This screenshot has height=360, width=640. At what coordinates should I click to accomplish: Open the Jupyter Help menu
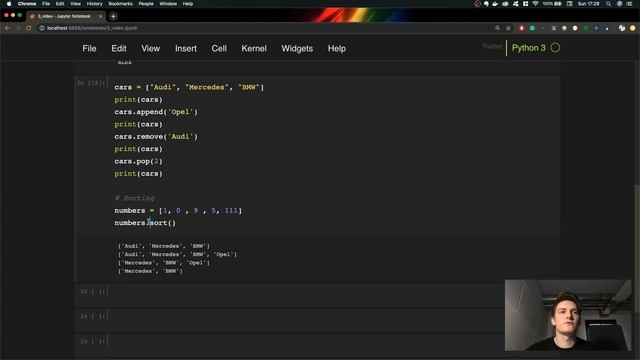tap(337, 49)
